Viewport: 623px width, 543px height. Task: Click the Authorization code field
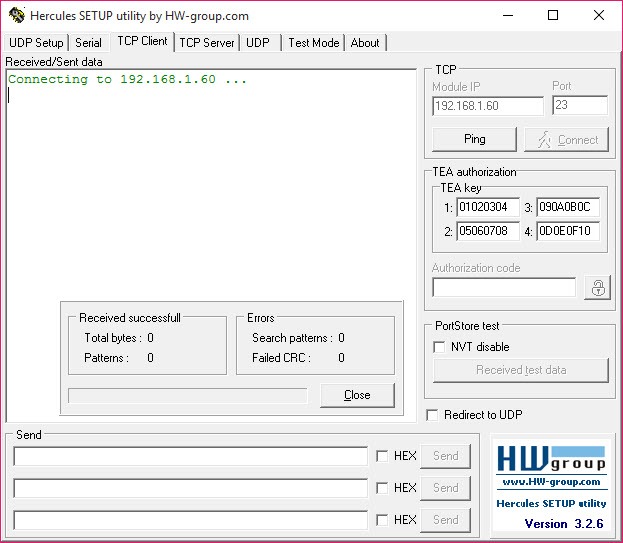click(x=504, y=287)
